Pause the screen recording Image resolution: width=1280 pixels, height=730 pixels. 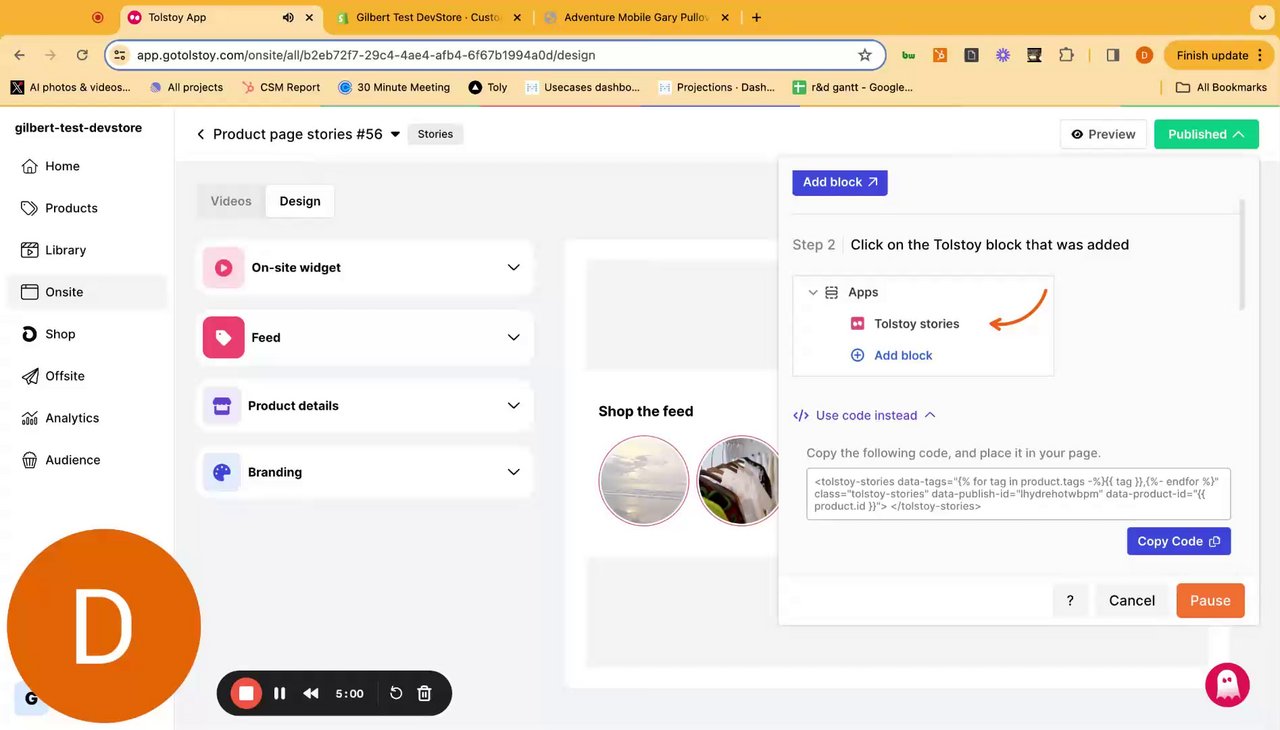click(280, 693)
